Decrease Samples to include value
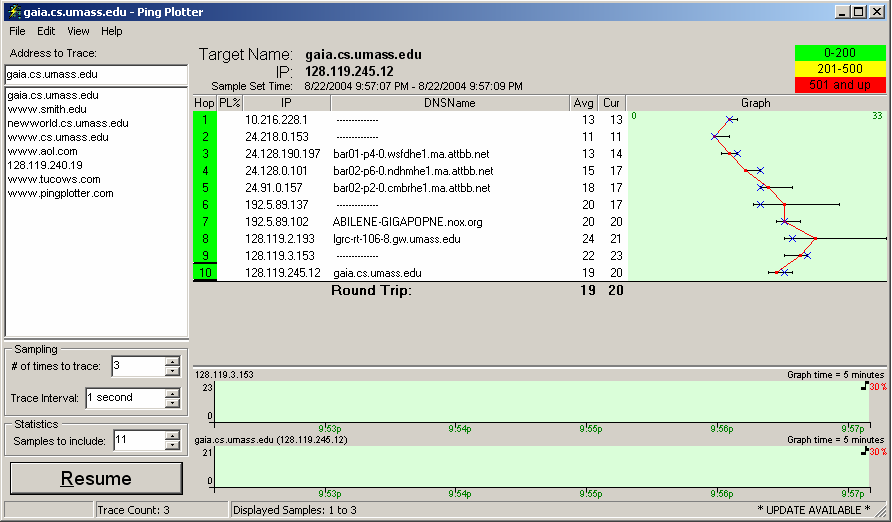This screenshot has height=522, width=892. [x=173, y=445]
